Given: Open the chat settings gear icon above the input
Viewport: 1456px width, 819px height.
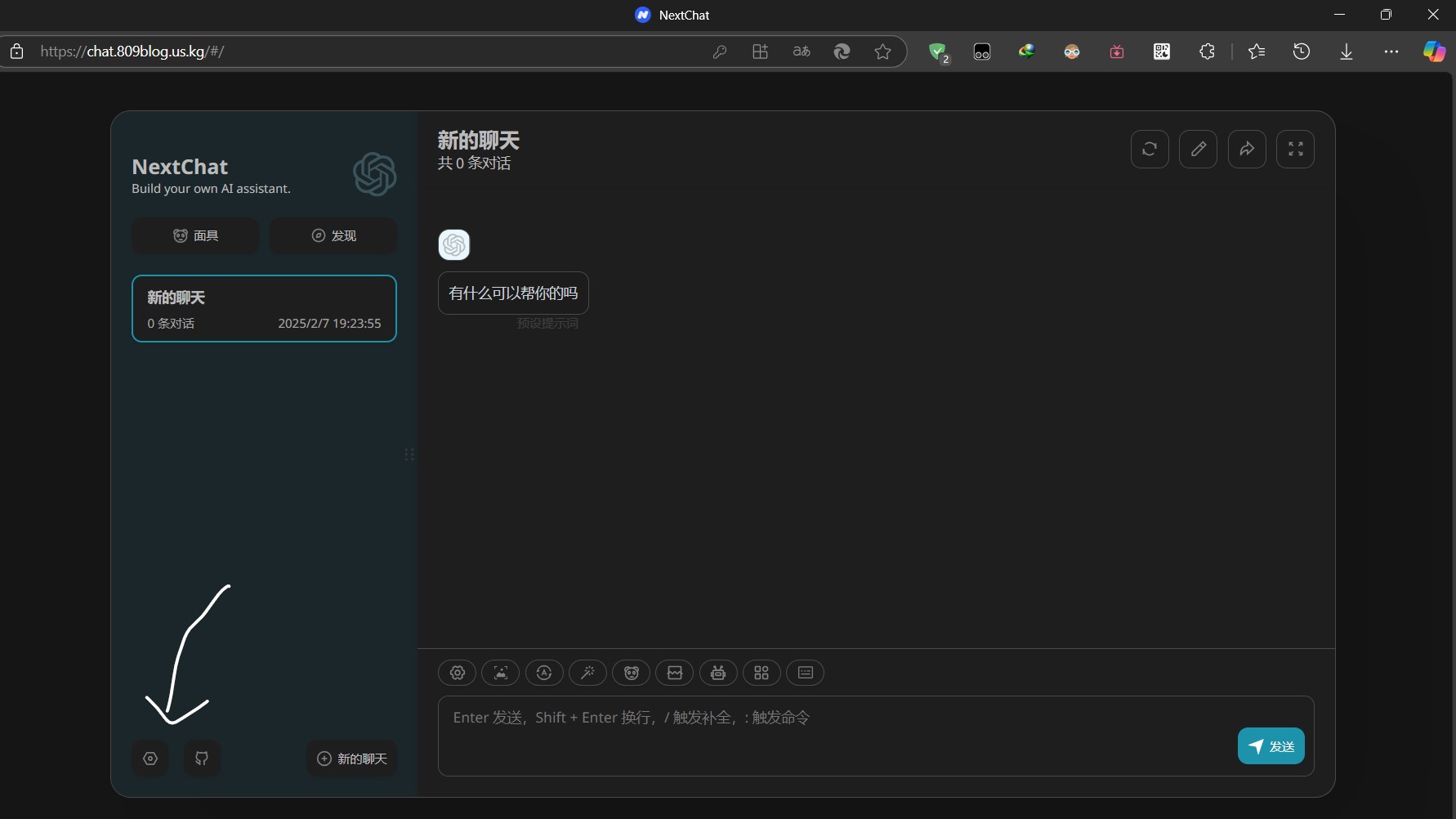Looking at the screenshot, I should tap(458, 673).
